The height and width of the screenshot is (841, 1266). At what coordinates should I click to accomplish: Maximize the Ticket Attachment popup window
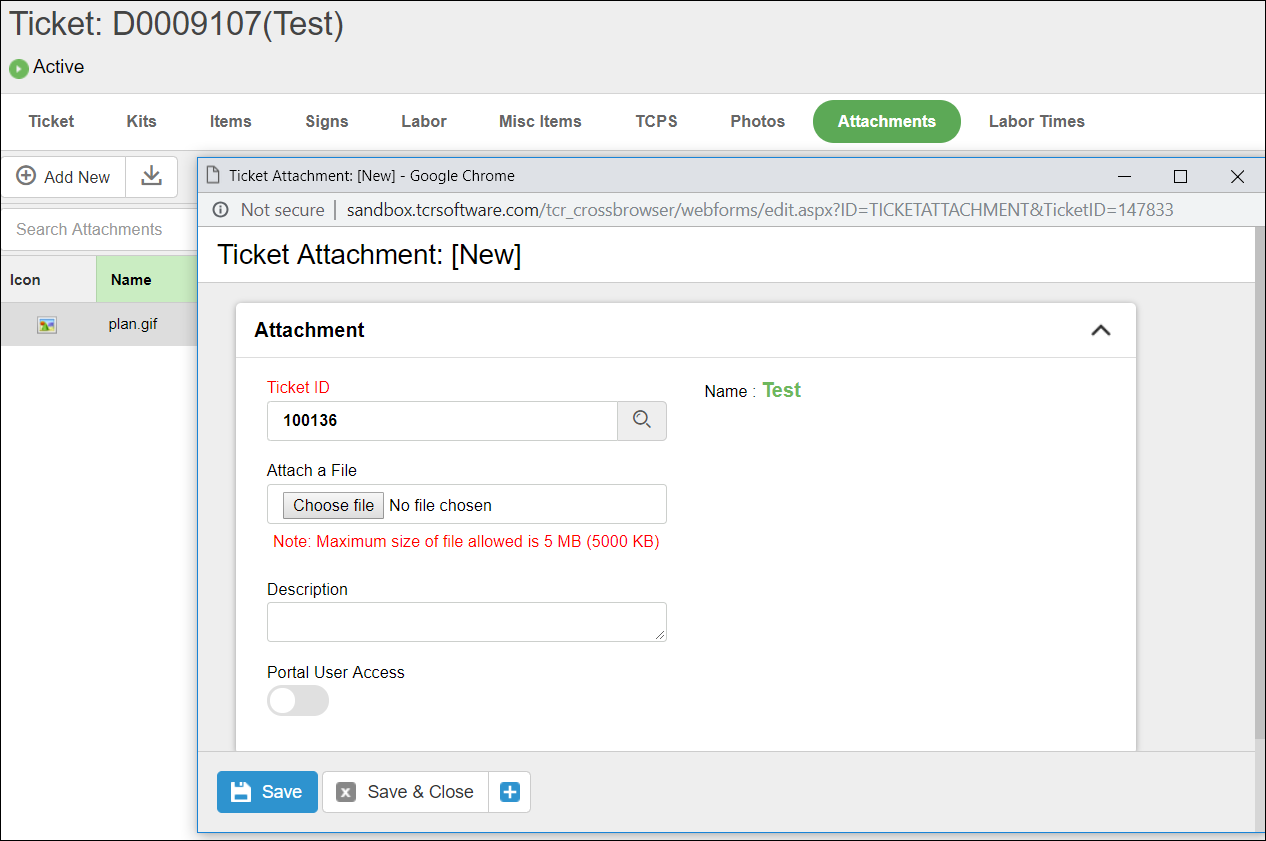coord(1180,177)
